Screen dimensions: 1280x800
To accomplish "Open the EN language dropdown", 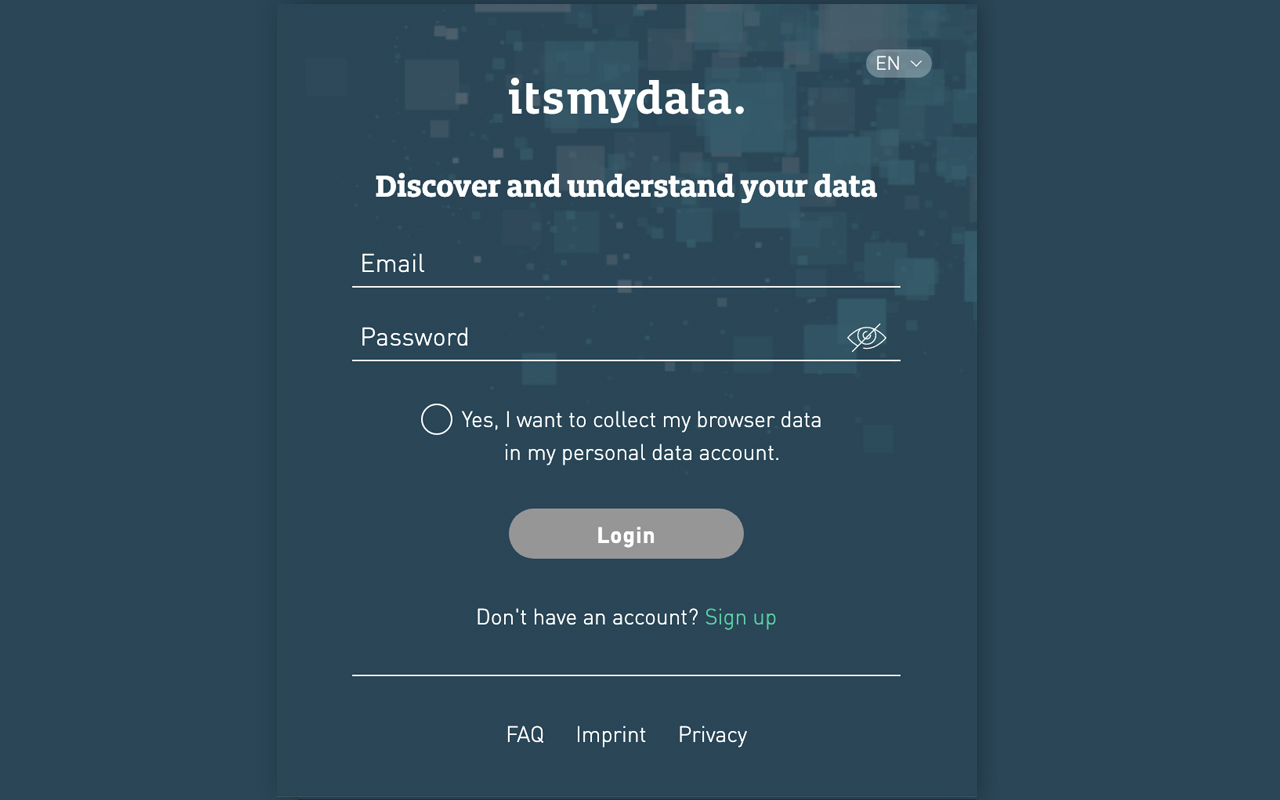I will click(x=898, y=63).
